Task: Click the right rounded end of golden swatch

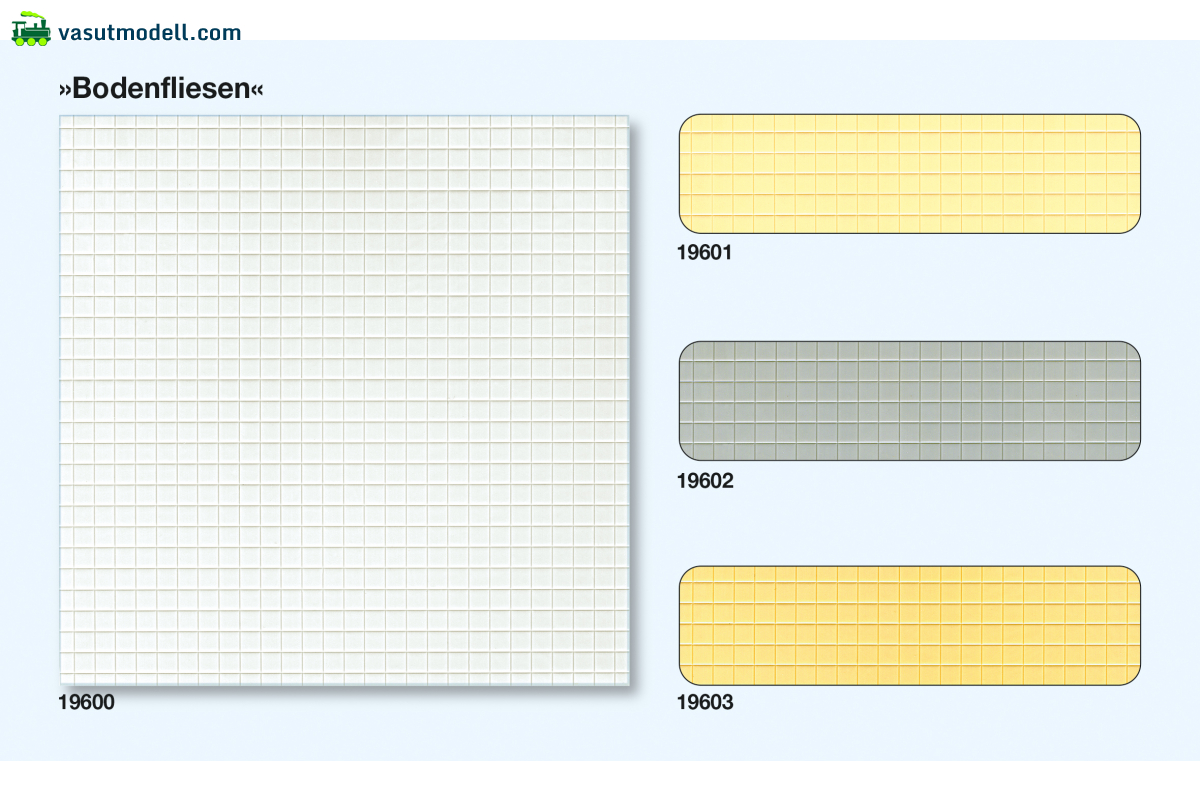Action: 1130,625
